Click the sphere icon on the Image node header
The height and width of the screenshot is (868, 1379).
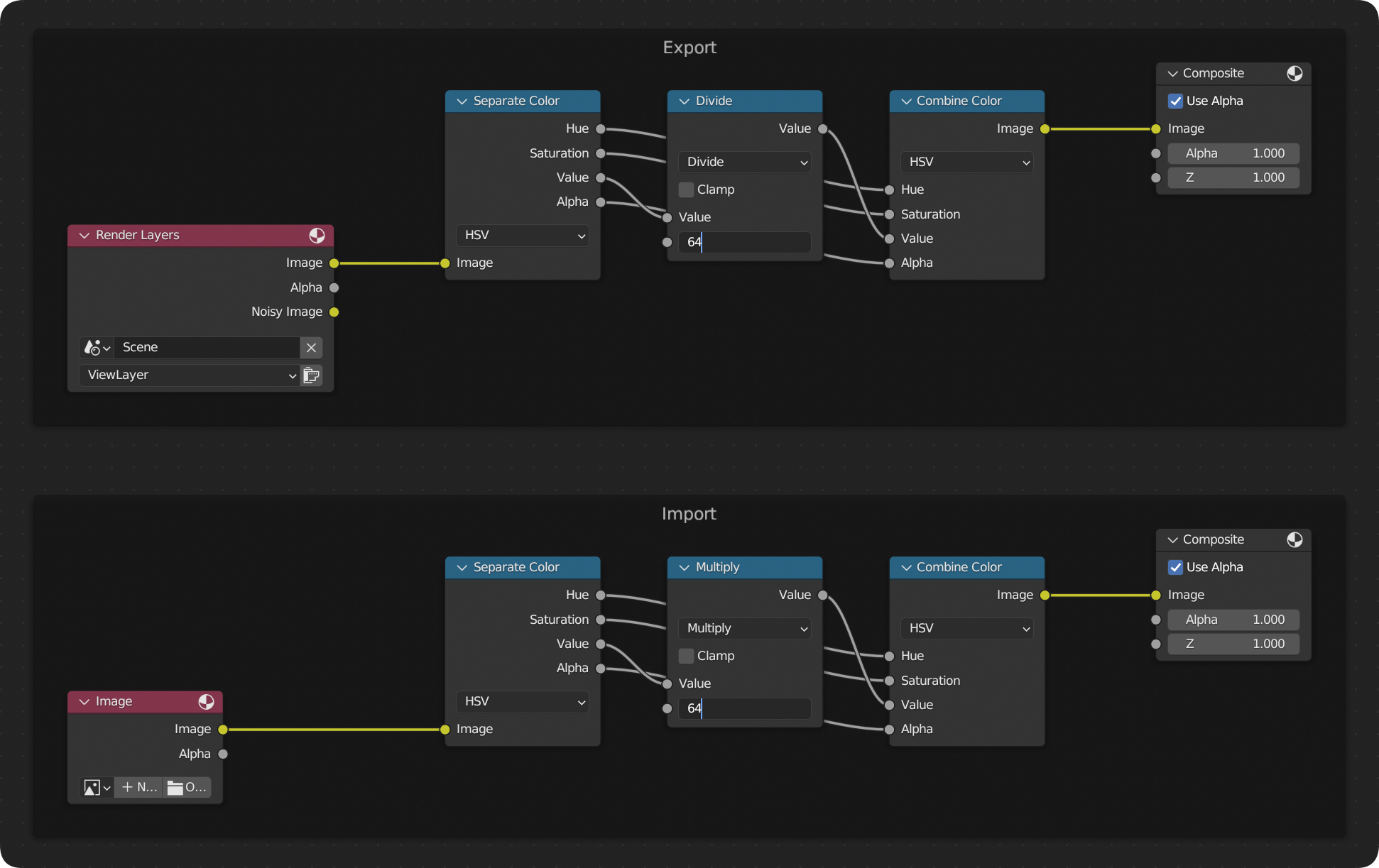[206, 701]
